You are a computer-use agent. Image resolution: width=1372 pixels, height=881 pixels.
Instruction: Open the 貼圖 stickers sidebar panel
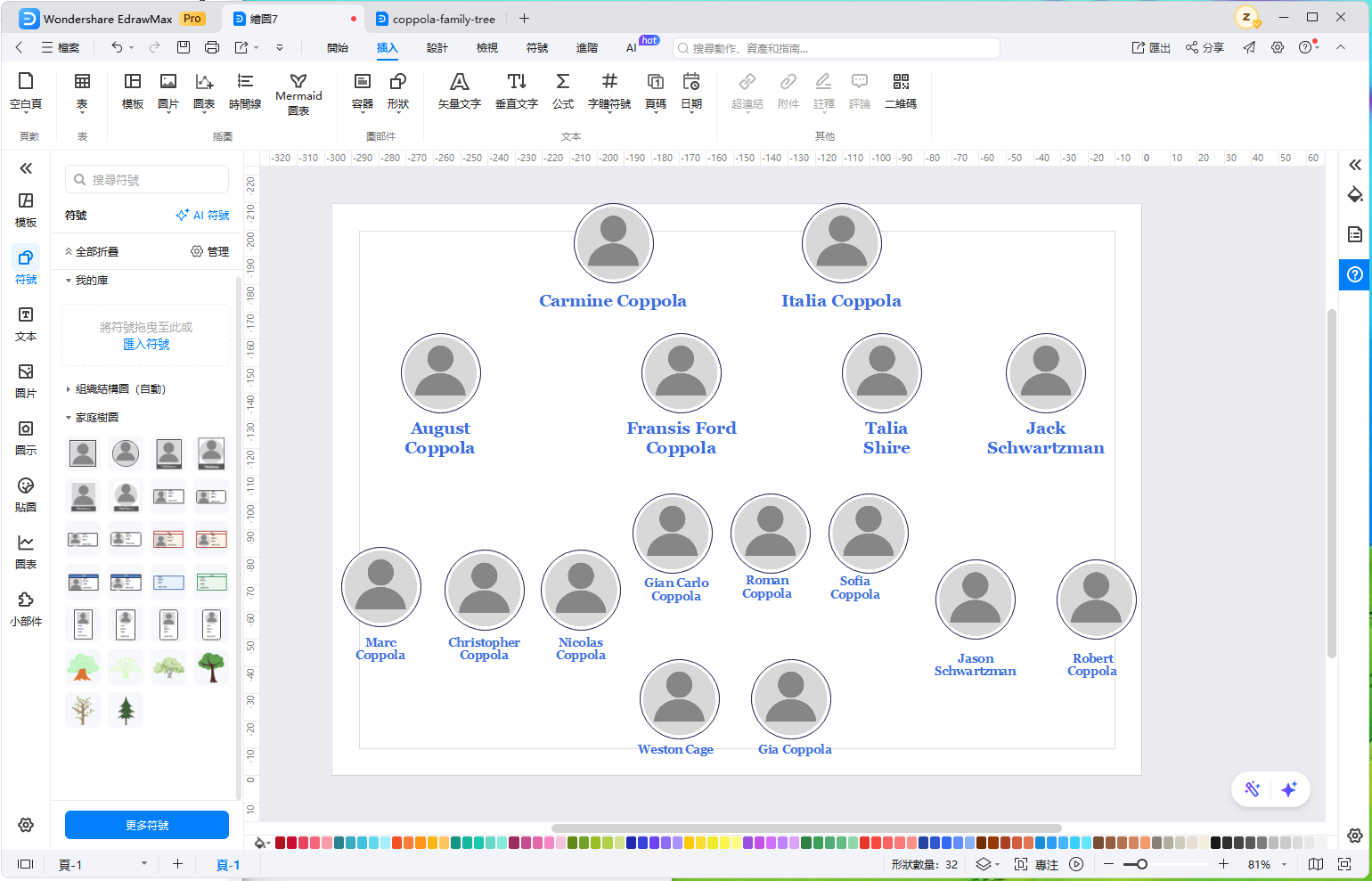click(26, 495)
